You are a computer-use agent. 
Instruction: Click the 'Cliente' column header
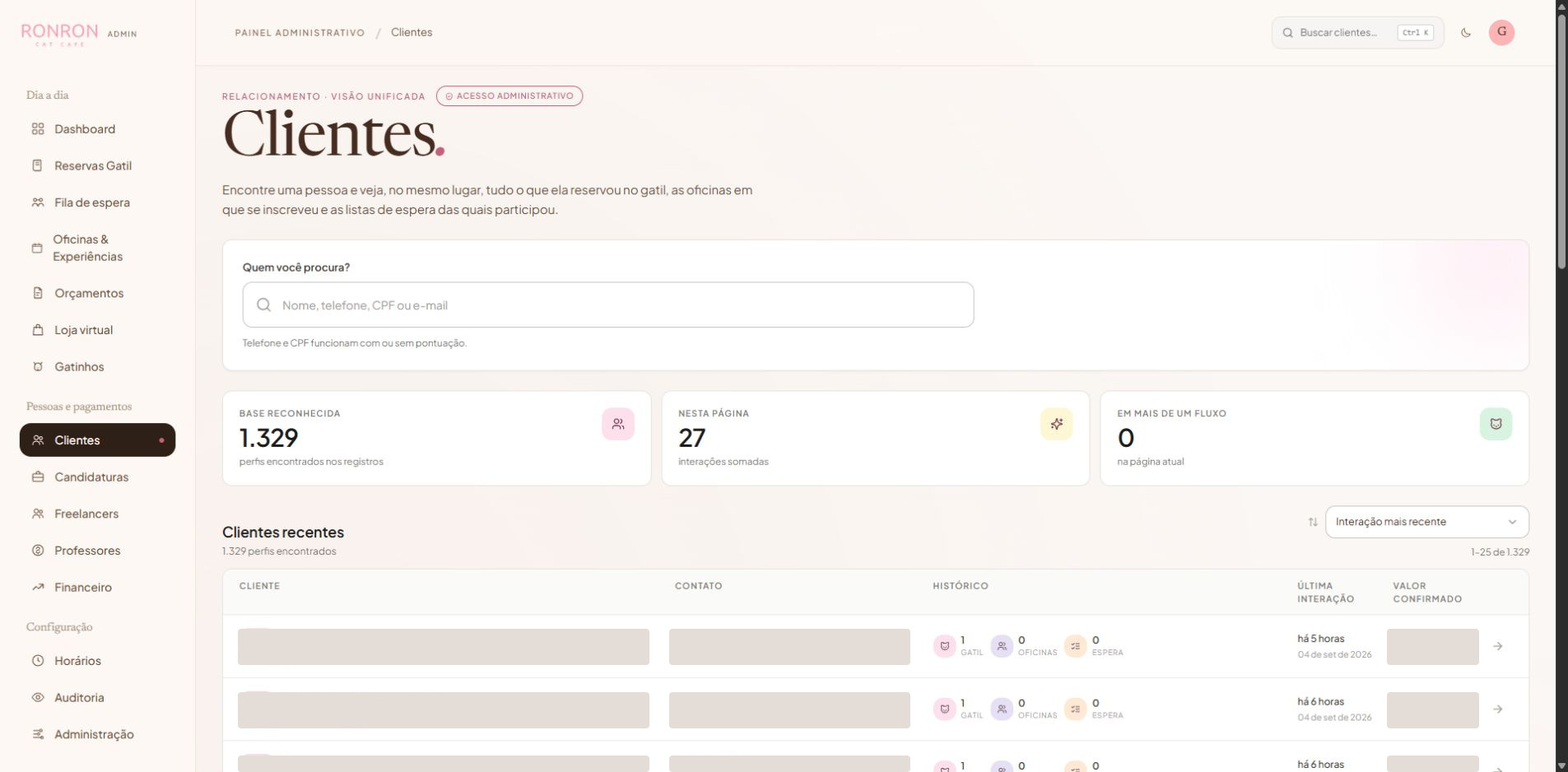tap(259, 586)
